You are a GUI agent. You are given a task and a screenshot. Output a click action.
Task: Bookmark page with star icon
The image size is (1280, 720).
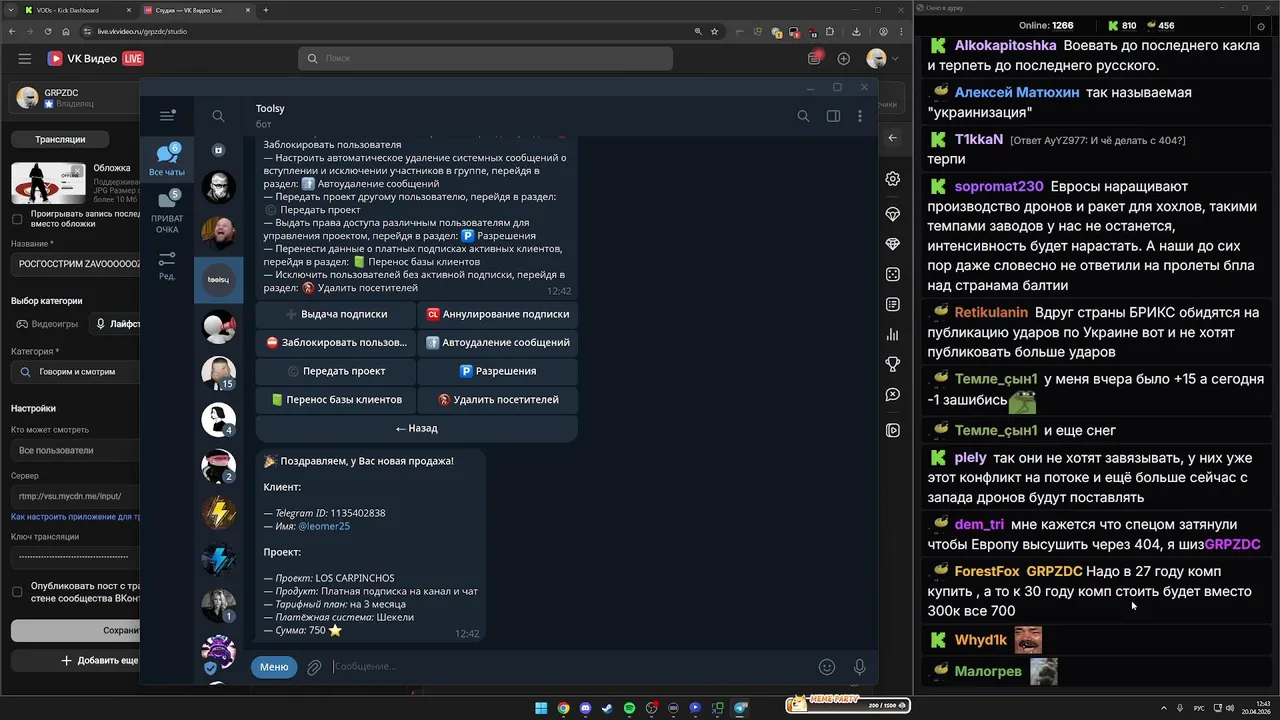click(714, 32)
